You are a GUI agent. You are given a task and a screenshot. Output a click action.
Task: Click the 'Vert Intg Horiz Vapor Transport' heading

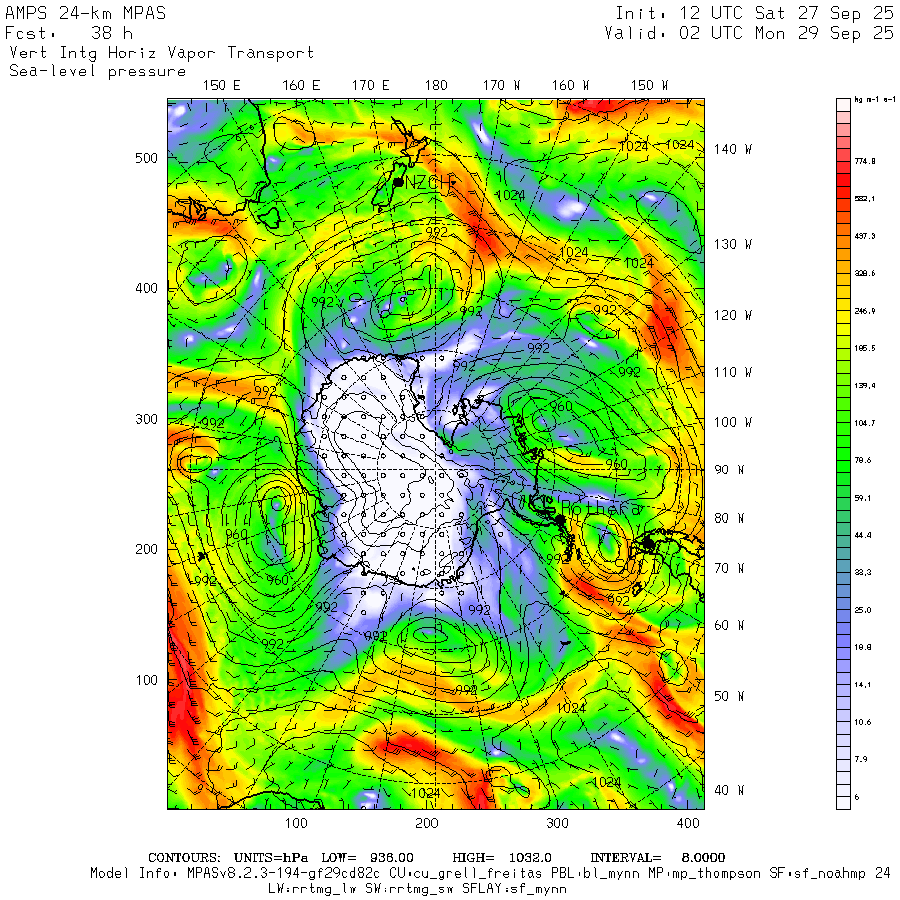pos(162,53)
